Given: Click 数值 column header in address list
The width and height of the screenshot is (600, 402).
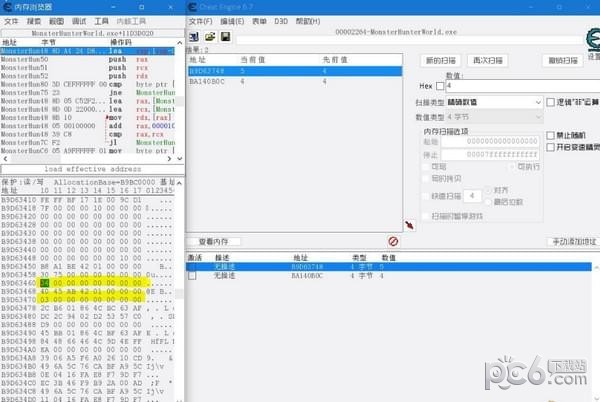Looking at the screenshot, I should 389,258.
